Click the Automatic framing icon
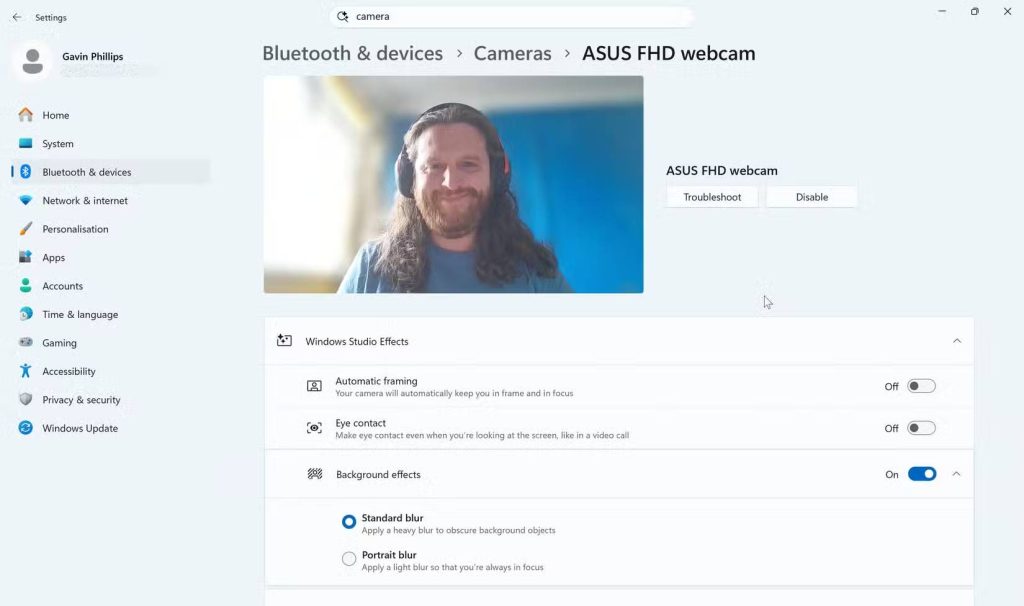The image size is (1024, 606). click(x=314, y=386)
